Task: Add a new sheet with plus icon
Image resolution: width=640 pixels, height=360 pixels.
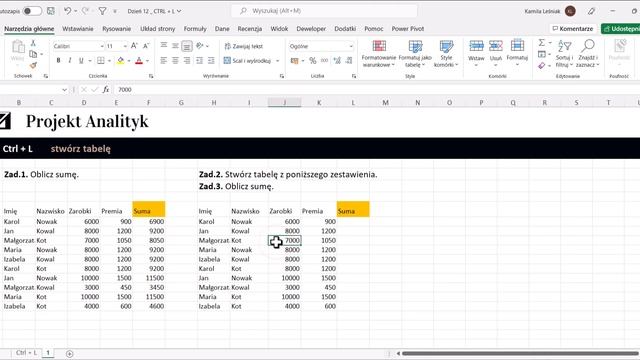Action: click(x=69, y=353)
